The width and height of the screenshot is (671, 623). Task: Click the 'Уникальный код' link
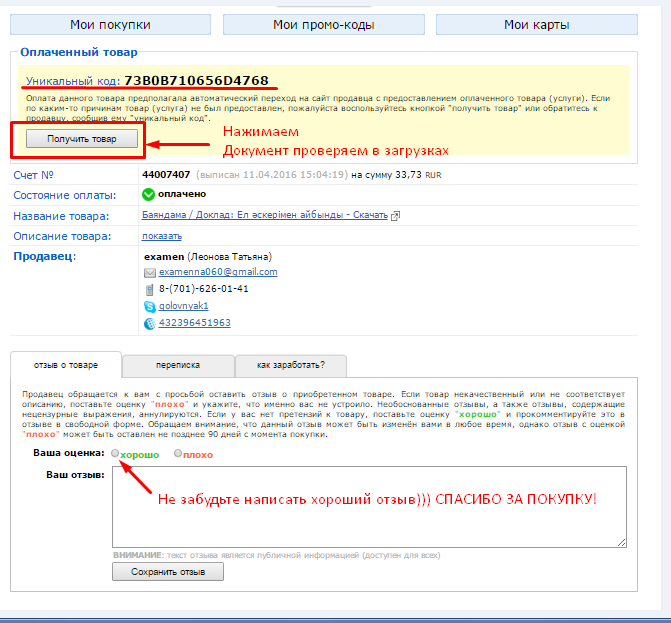(72, 80)
